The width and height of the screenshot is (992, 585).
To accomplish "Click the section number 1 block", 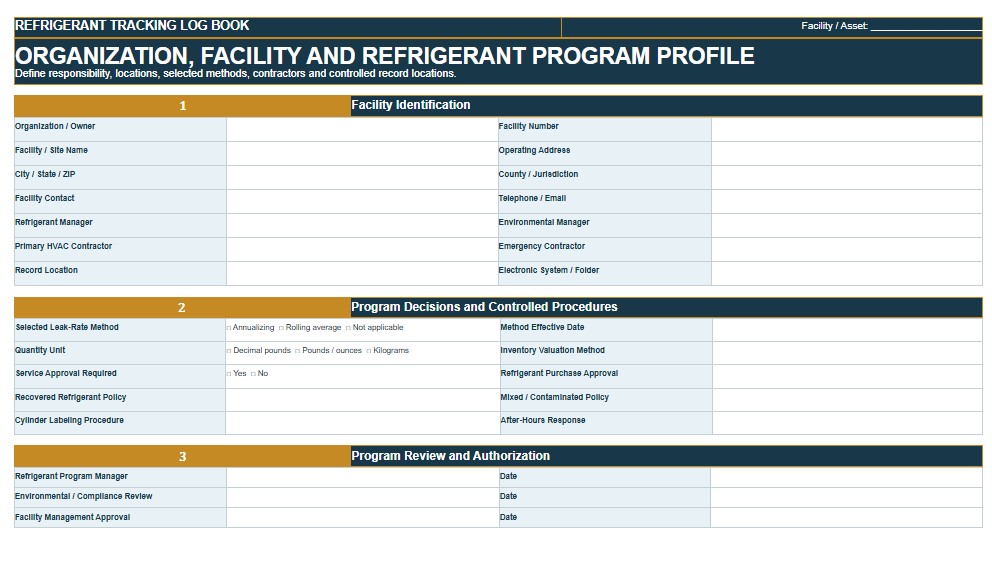I will click(x=182, y=106).
